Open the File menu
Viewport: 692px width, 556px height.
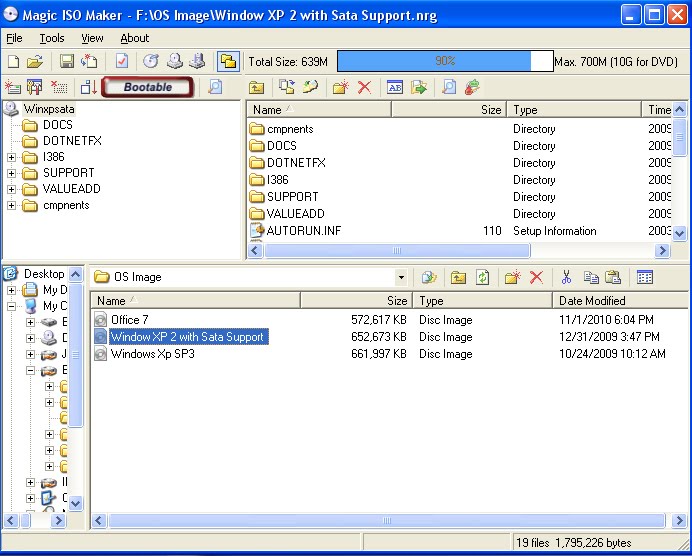(x=14, y=38)
